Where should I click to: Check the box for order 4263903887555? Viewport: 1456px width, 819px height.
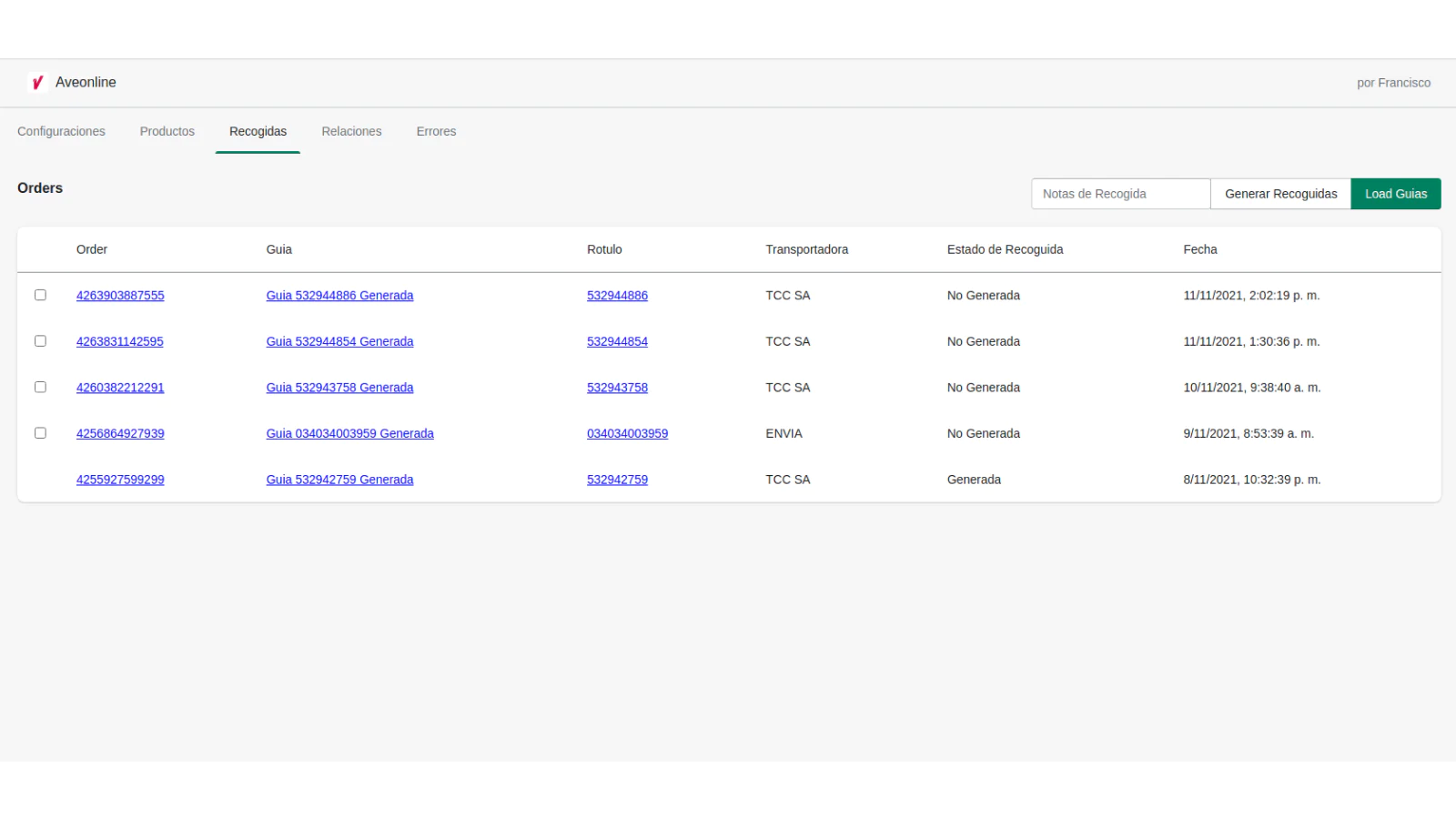click(40, 295)
